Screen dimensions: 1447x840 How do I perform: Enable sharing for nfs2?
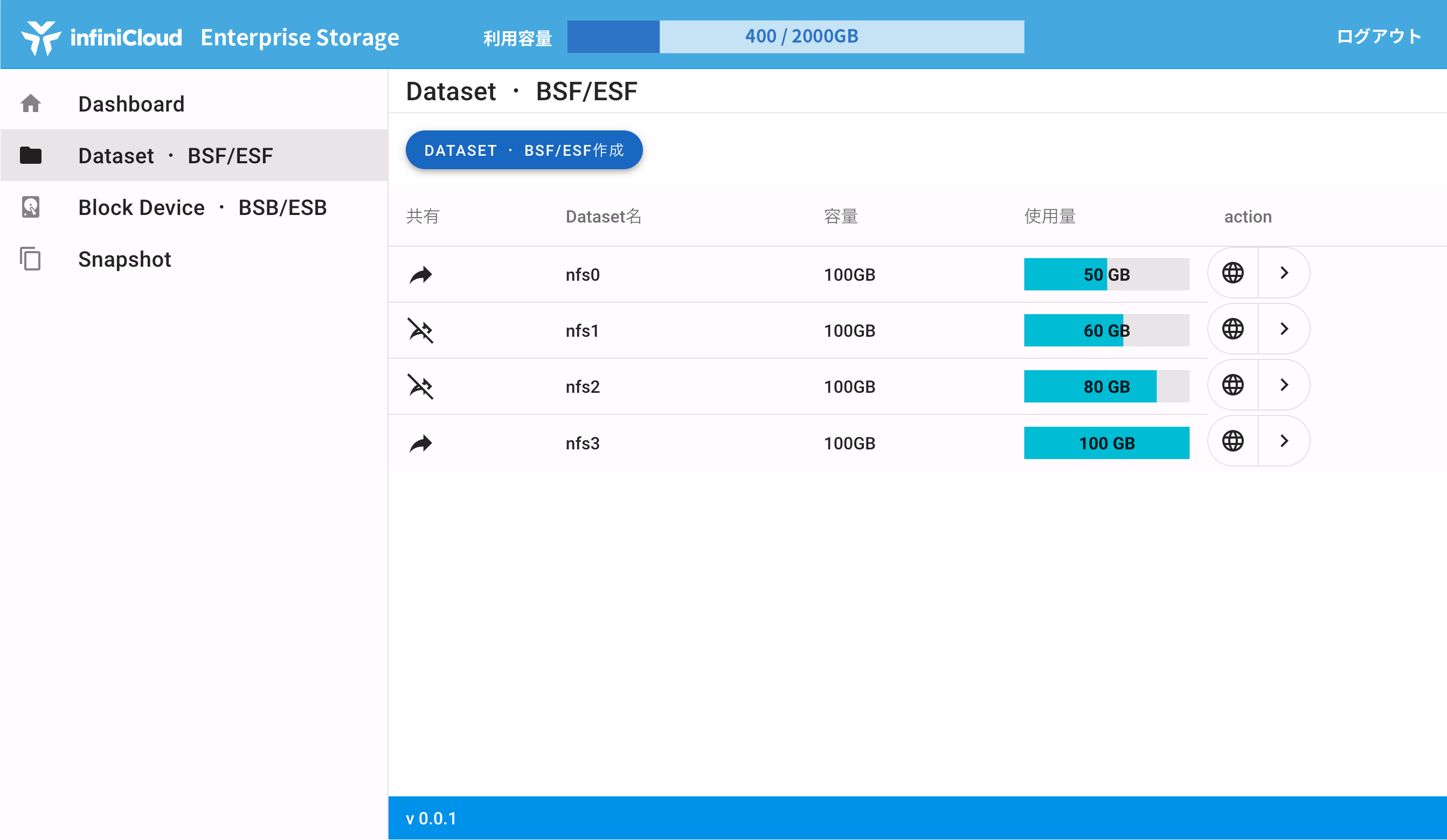click(x=421, y=386)
